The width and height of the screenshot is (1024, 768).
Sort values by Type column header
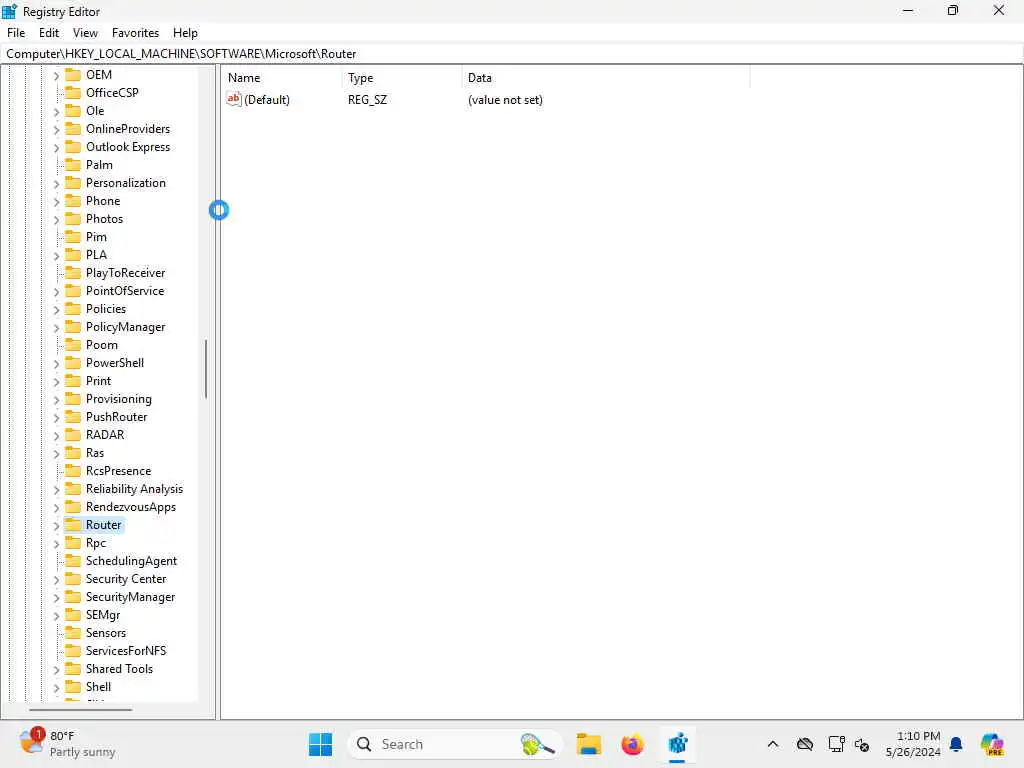tap(401, 78)
